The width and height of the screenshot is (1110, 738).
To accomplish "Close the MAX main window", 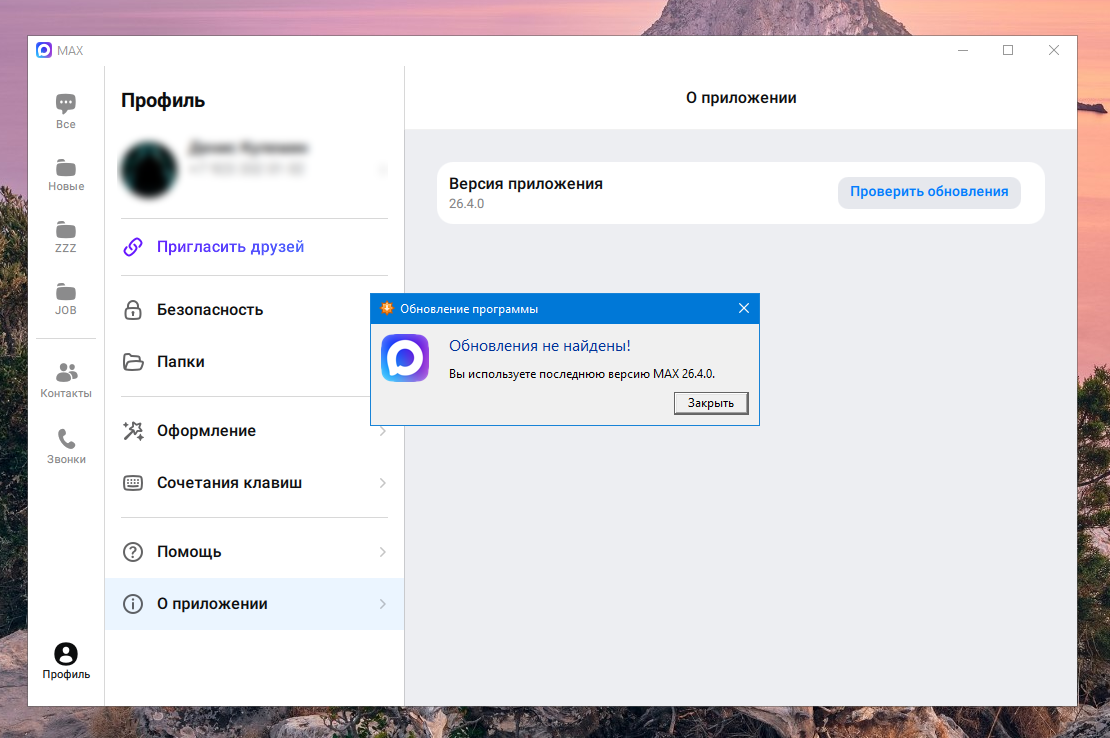I will tap(1053, 50).
